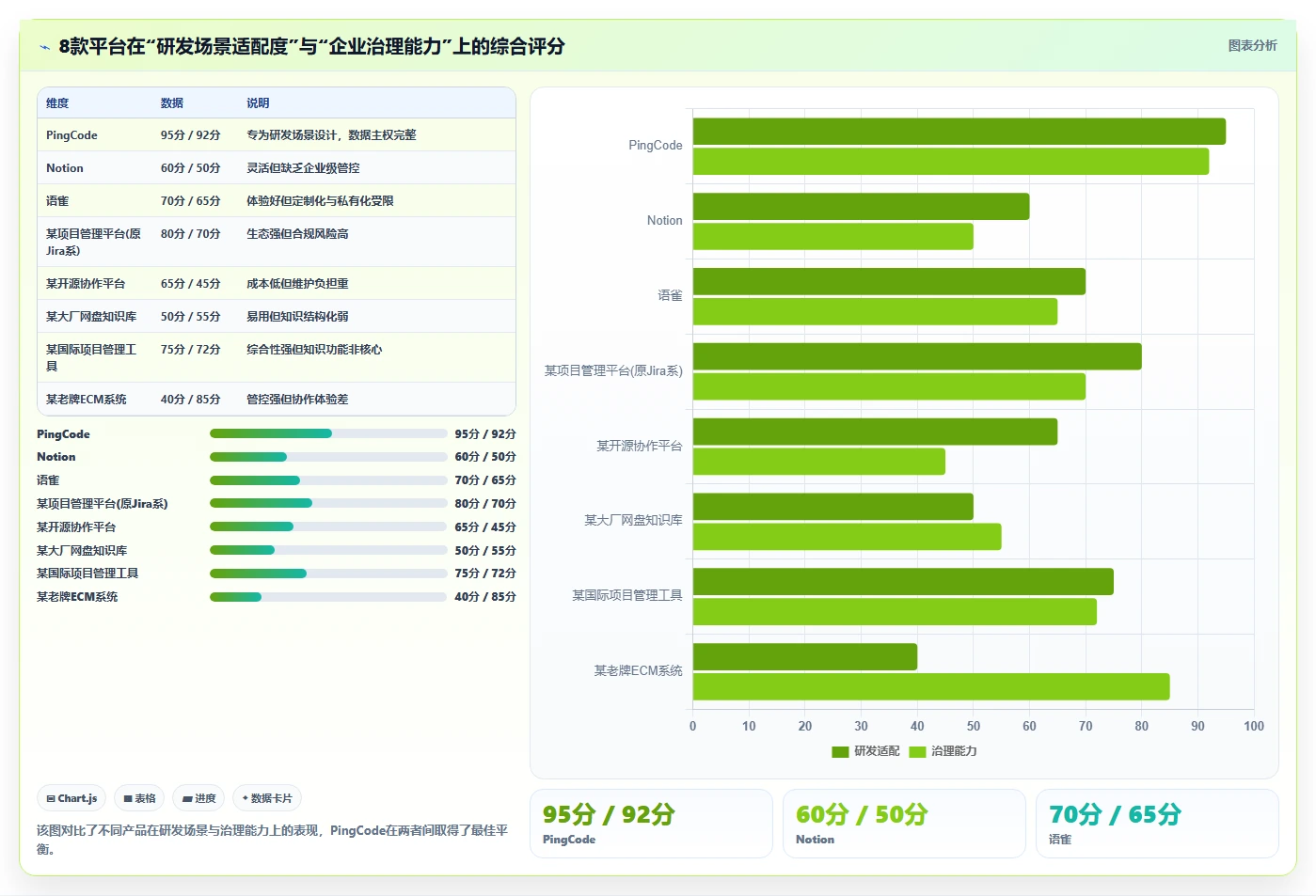Toggle the 治理能力 legend swatch

[918, 751]
